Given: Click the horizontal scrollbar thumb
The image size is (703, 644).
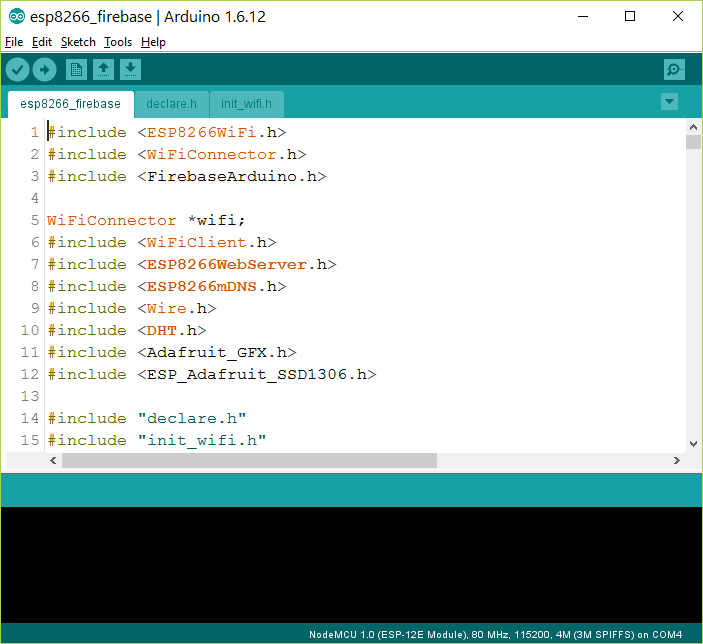Looking at the screenshot, I should [x=249, y=461].
